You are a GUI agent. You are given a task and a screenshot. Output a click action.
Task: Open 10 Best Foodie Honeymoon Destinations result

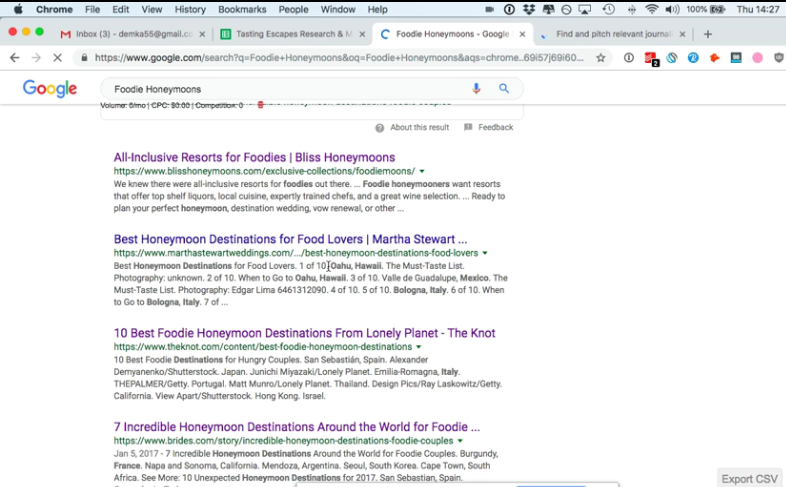[x=304, y=333]
